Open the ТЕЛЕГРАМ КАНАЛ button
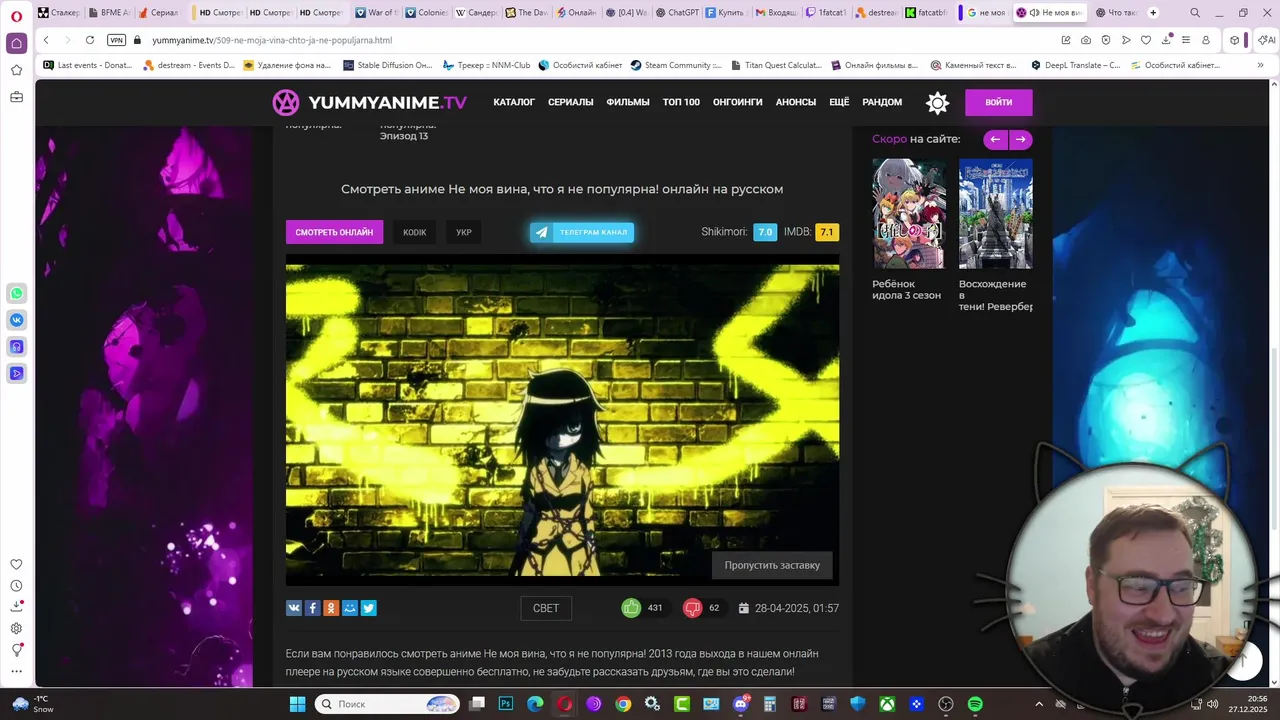This screenshot has height=720, width=1280. pyautogui.click(x=582, y=232)
